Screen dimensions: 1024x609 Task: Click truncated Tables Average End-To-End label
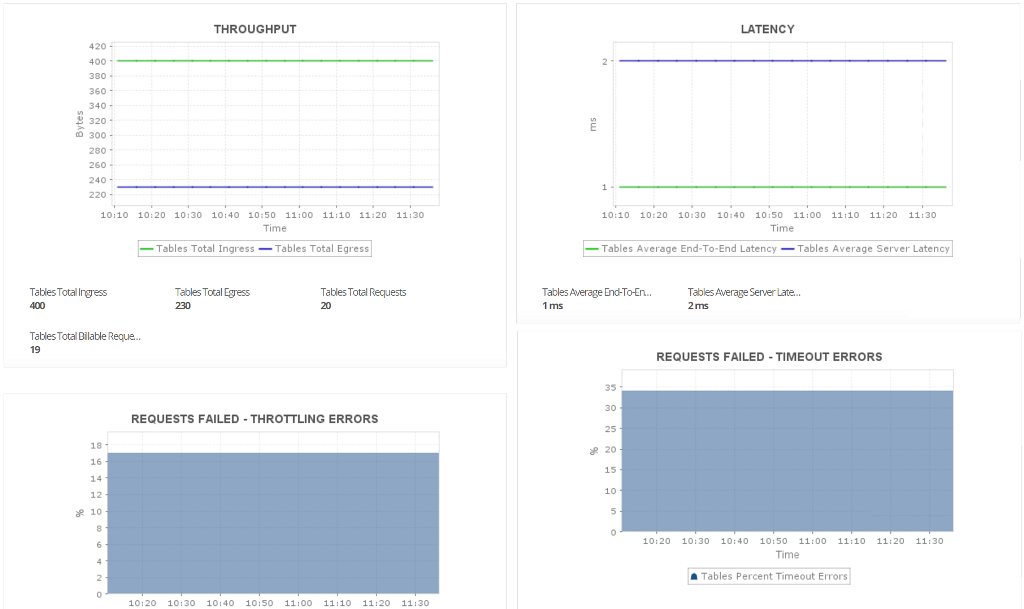point(597,292)
